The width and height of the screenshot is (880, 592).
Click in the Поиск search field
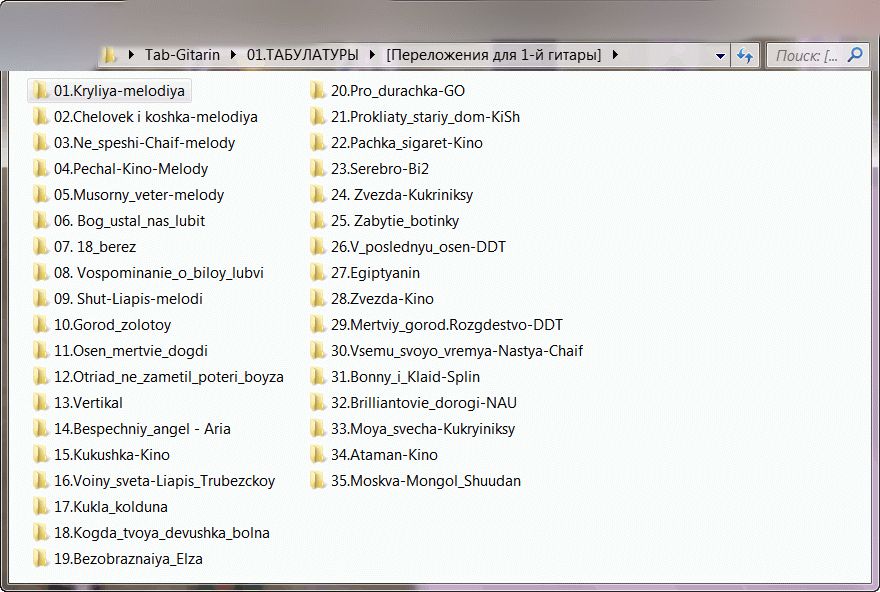pos(806,56)
